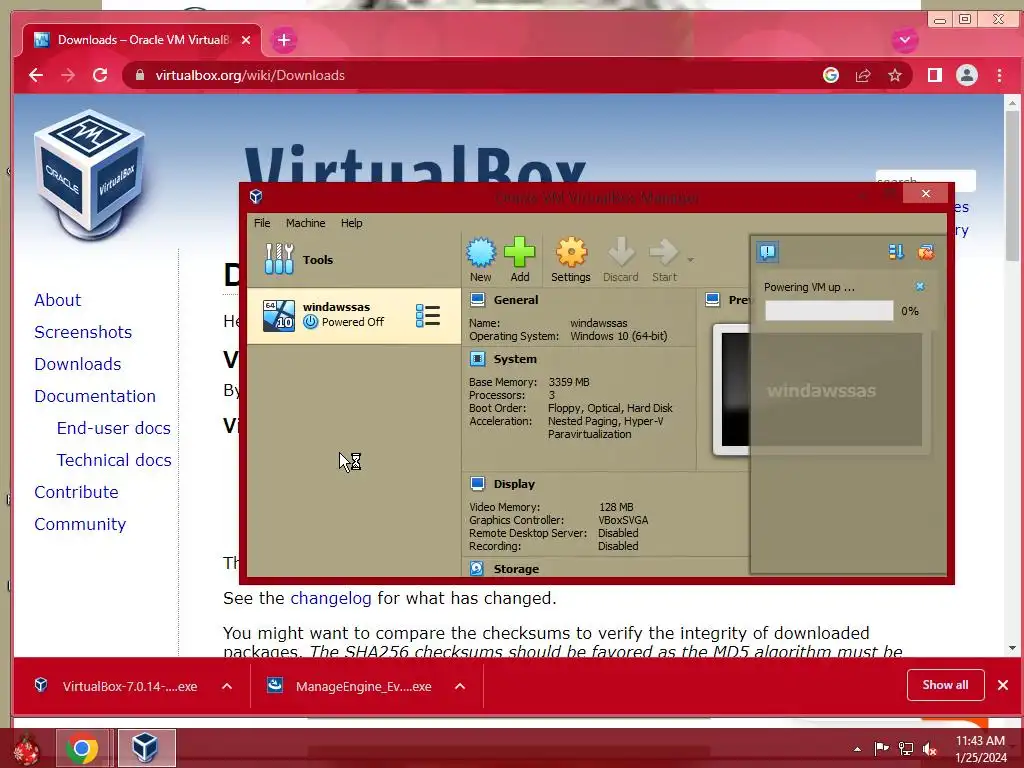Open the taskbar clock showing 11:43 AM
Viewport: 1024px width, 768px height.
[x=981, y=749]
